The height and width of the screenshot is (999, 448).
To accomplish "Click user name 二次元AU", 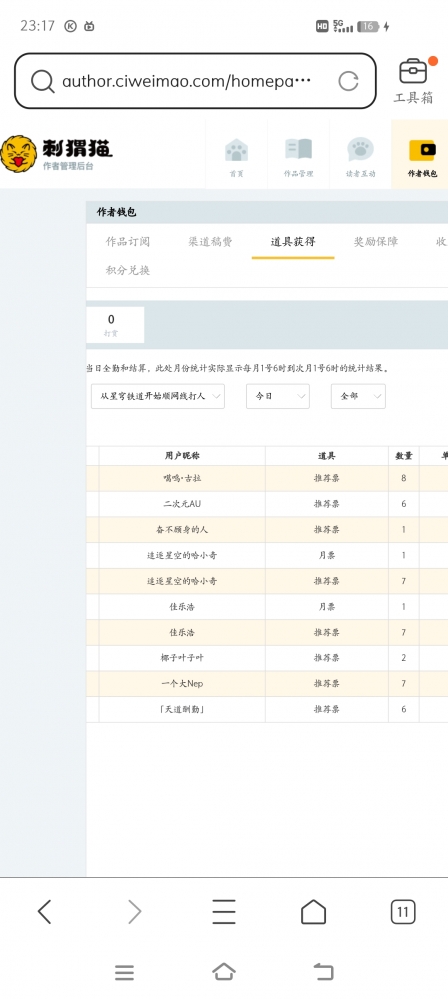I will pos(182,504).
